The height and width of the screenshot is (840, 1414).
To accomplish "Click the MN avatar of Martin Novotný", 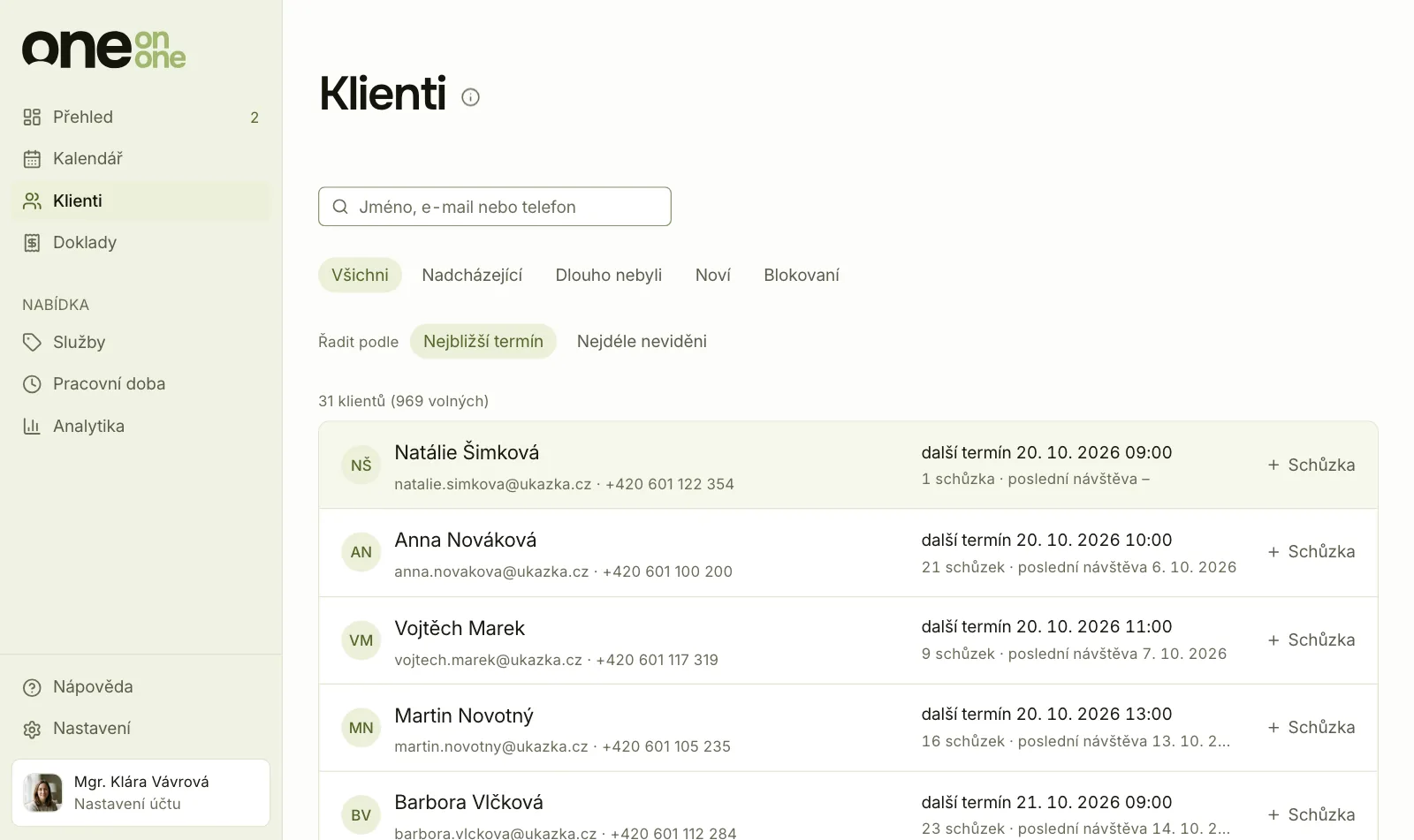I will coord(361,728).
